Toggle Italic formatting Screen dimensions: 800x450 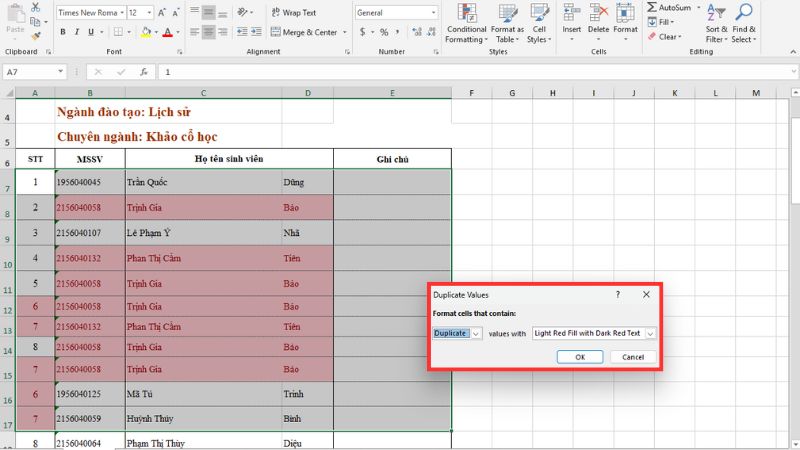76,32
